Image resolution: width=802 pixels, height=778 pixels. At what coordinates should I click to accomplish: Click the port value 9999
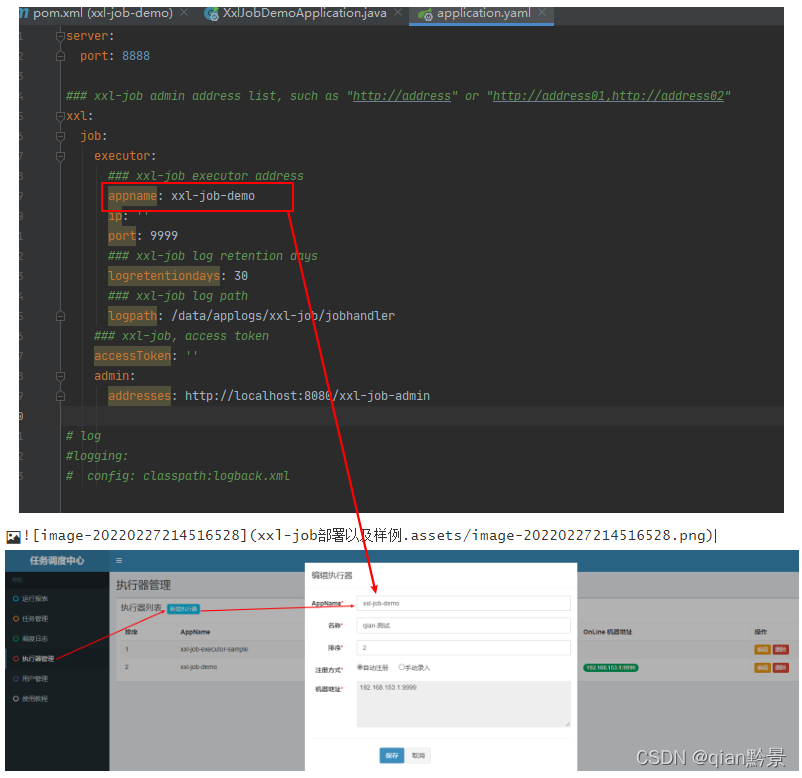164,236
